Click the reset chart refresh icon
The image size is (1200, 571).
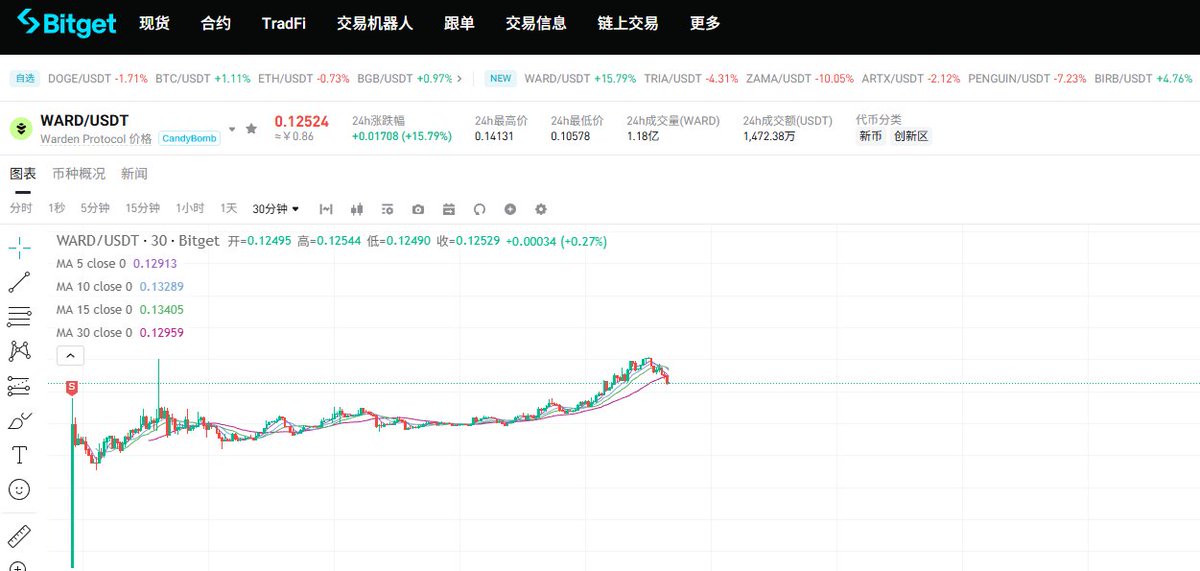479,209
